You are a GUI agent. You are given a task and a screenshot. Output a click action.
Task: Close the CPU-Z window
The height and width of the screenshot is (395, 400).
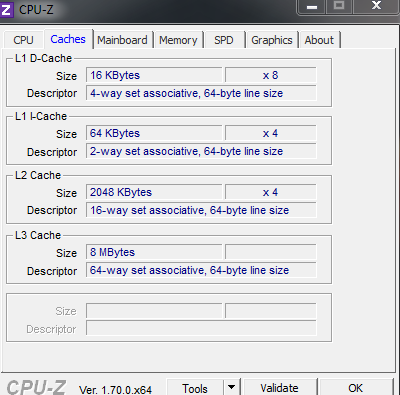[377, 6]
